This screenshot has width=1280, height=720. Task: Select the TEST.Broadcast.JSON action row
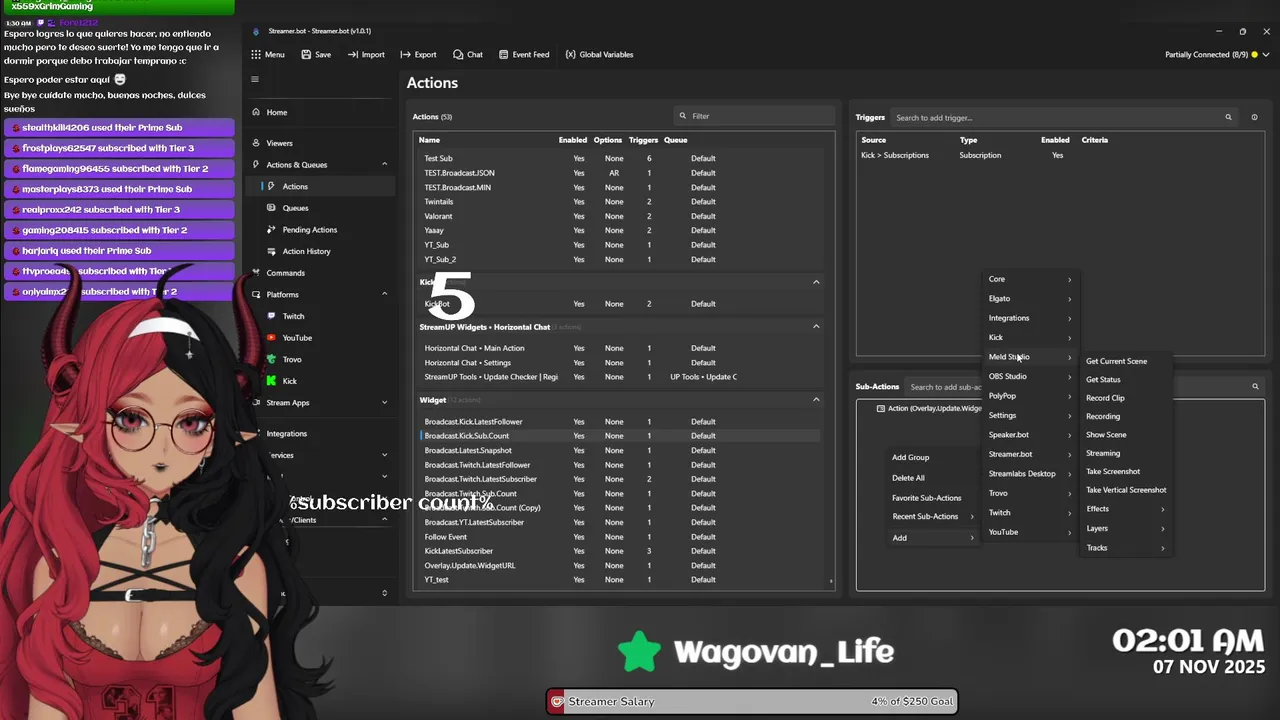click(620, 173)
